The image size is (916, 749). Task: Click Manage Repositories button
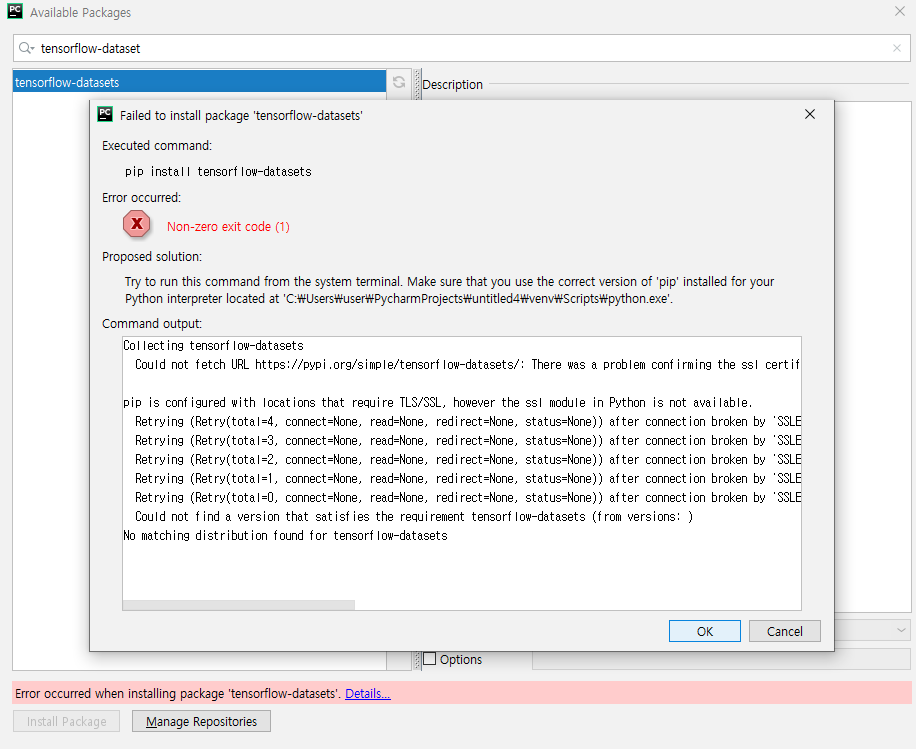(202, 722)
